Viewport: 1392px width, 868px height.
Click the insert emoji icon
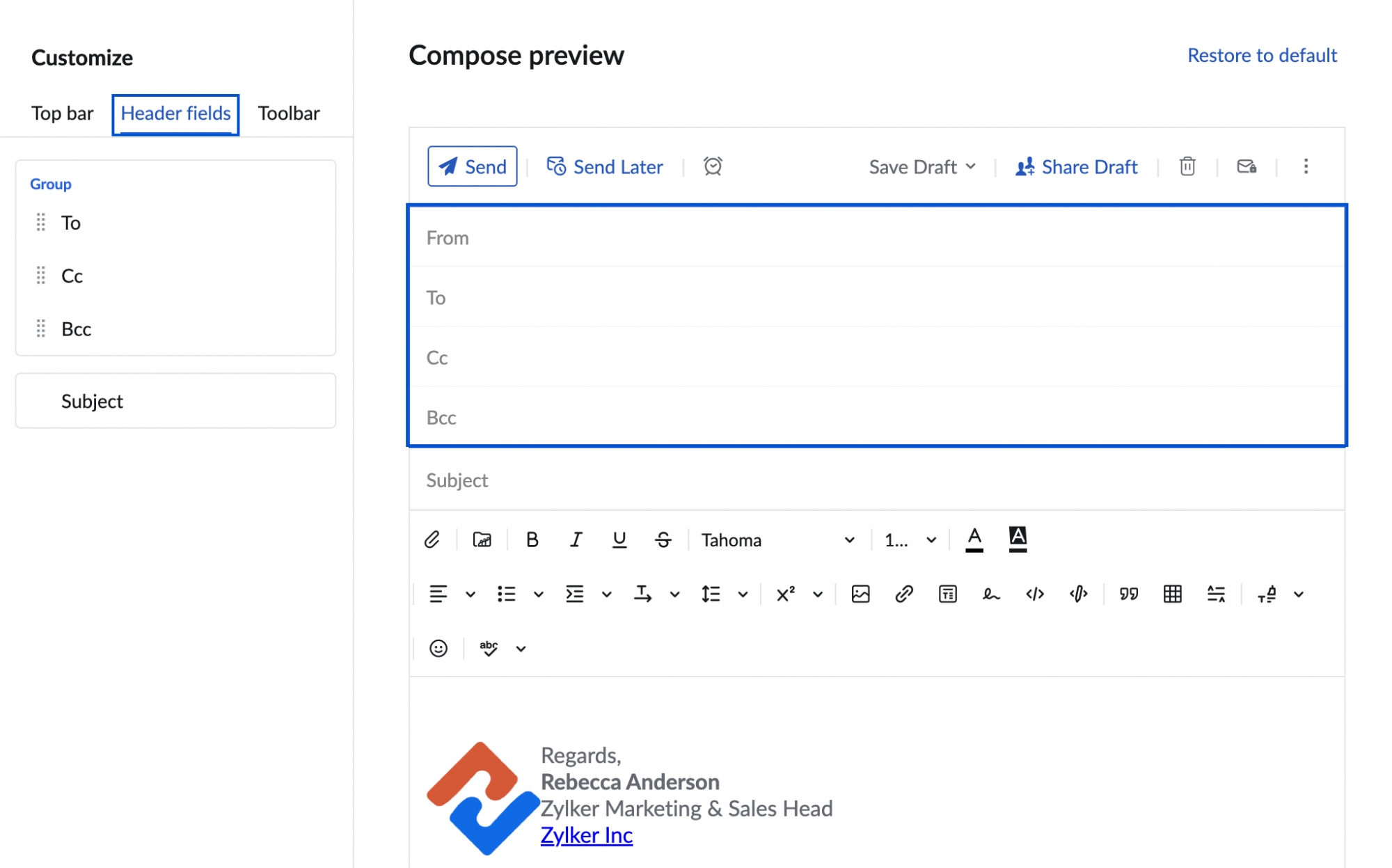pos(438,648)
